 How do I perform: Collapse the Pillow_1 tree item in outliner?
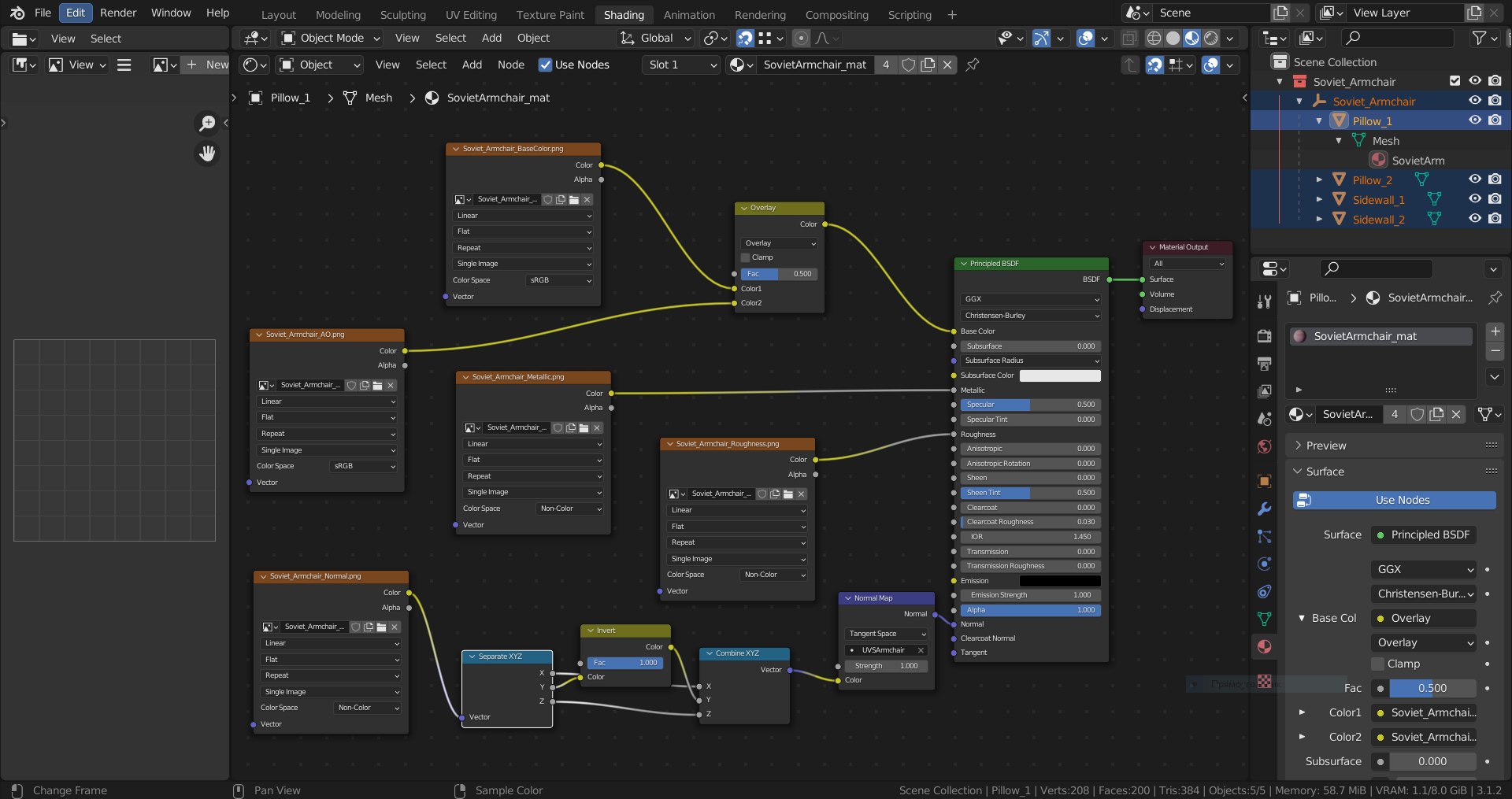click(1319, 120)
